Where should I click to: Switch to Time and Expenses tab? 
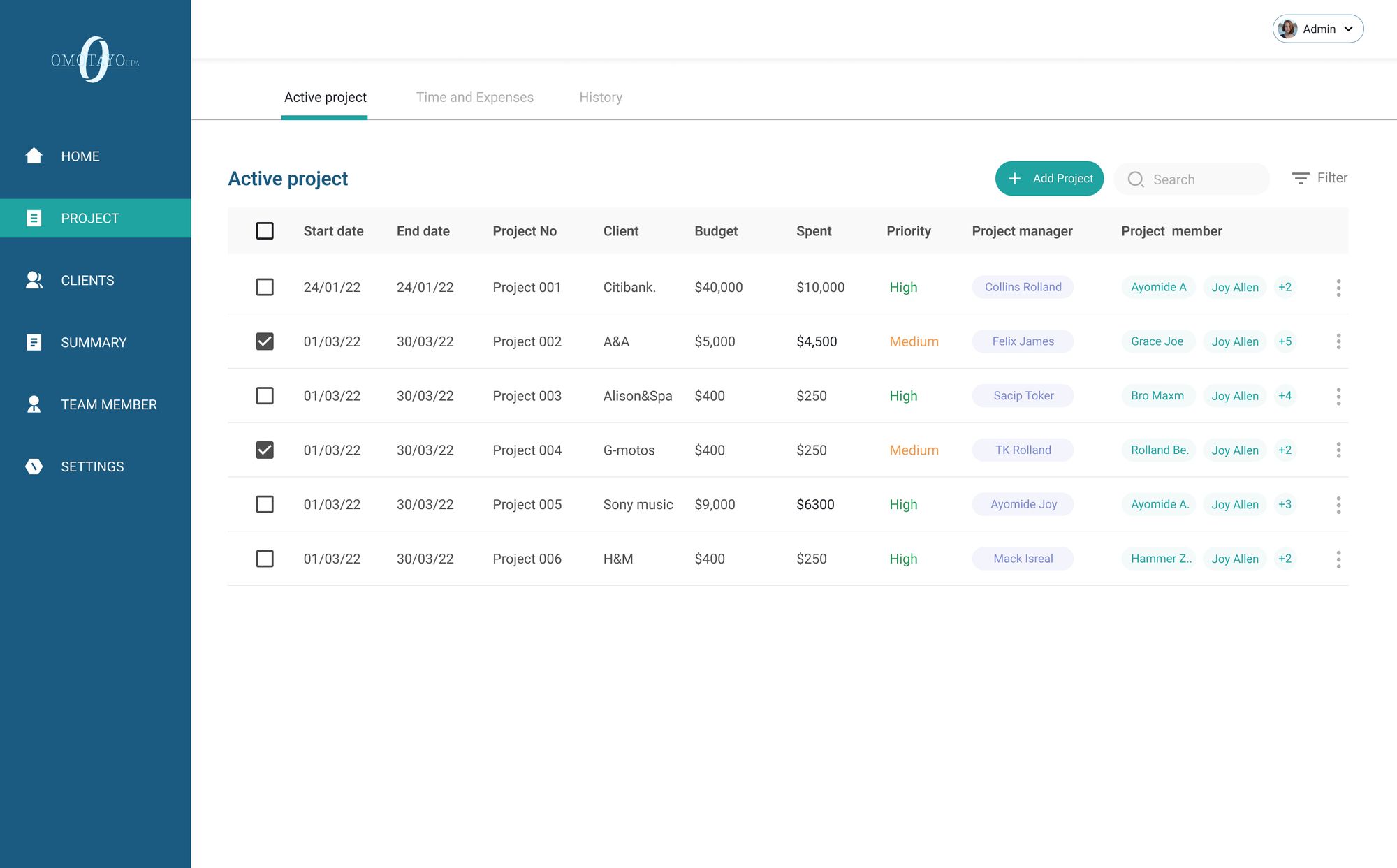tap(474, 97)
